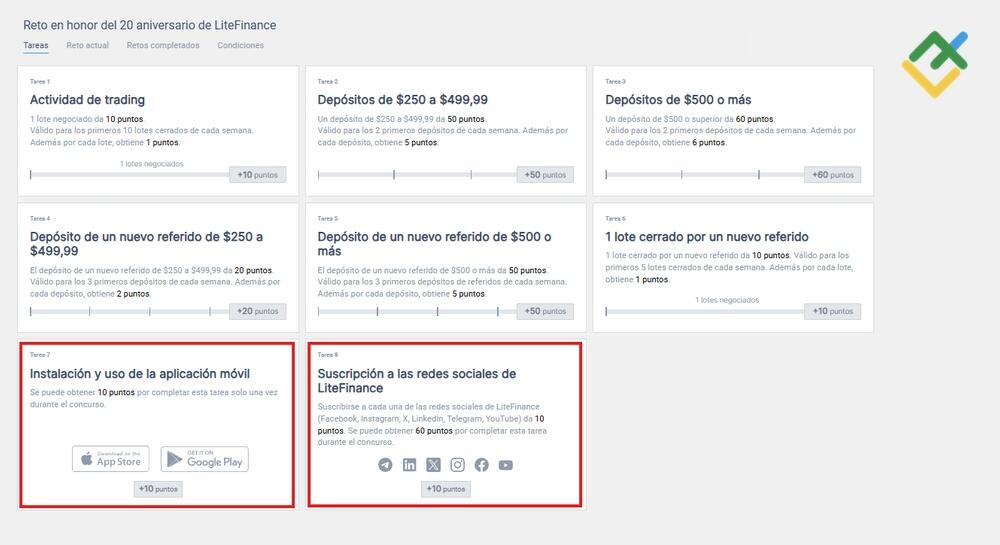
Task: Click 1 lotes negociados in Actividad de trading
Action: pyautogui.click(x=152, y=164)
